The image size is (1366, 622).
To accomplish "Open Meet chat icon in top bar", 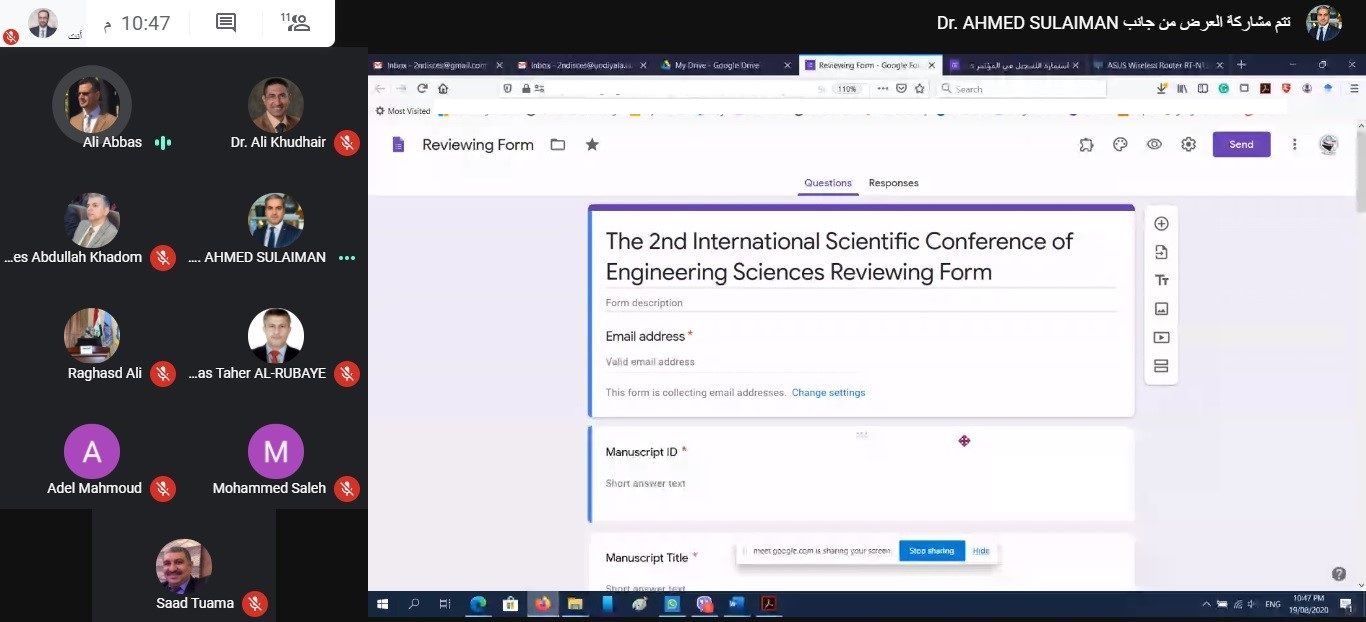I will tap(226, 22).
